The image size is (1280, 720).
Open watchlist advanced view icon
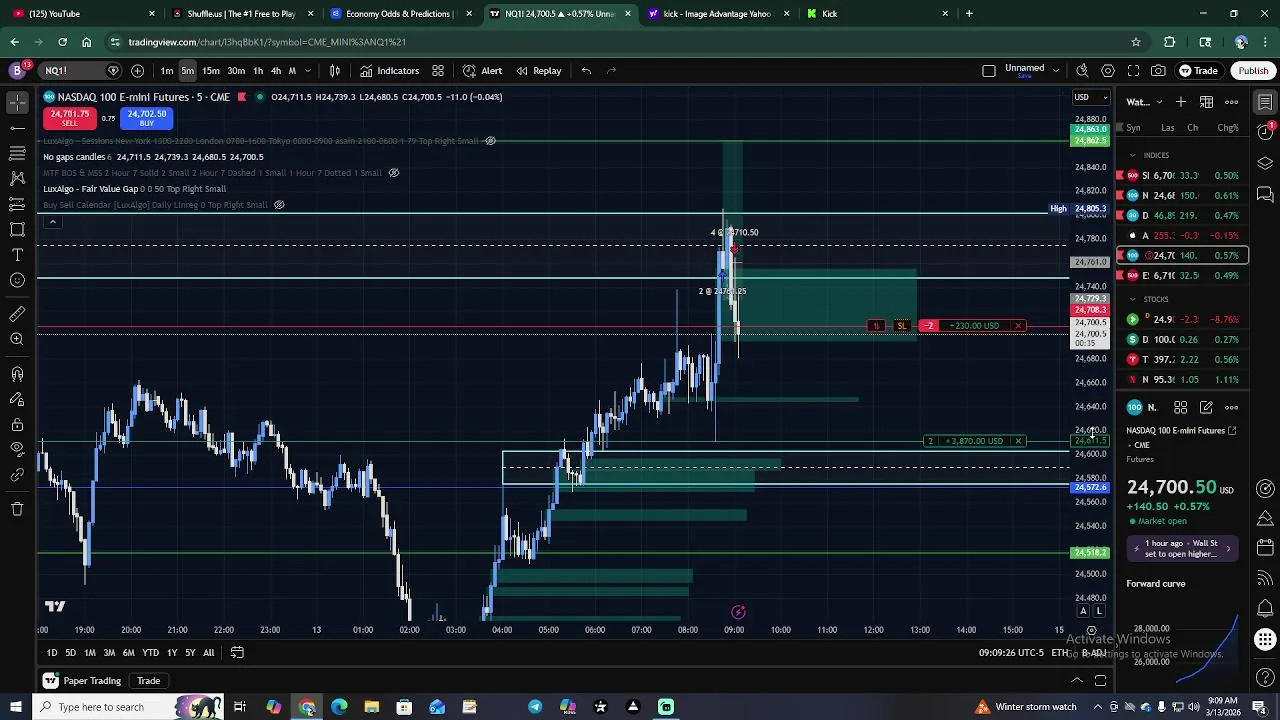click(1206, 102)
